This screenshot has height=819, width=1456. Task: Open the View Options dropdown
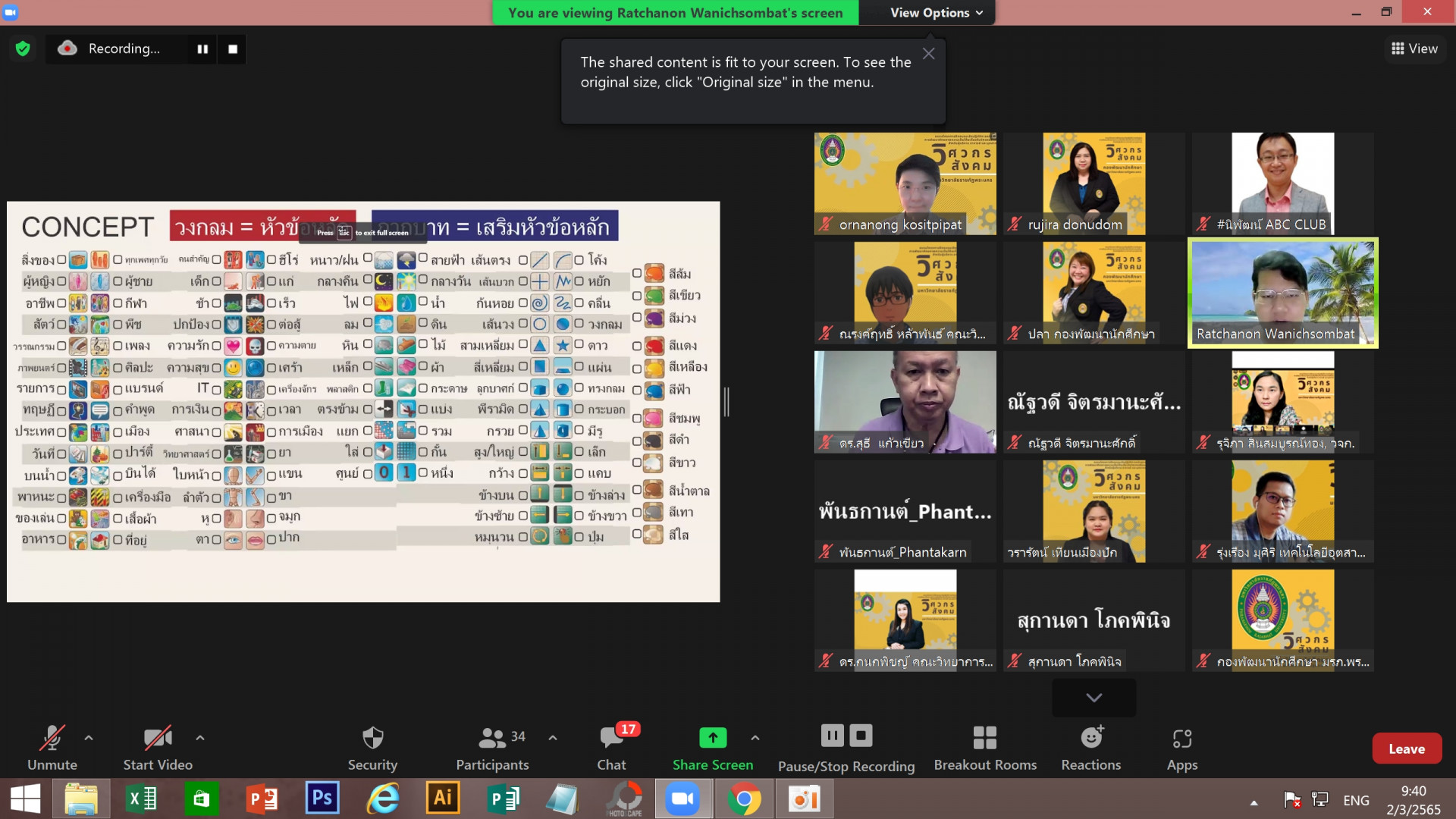pyautogui.click(x=937, y=13)
